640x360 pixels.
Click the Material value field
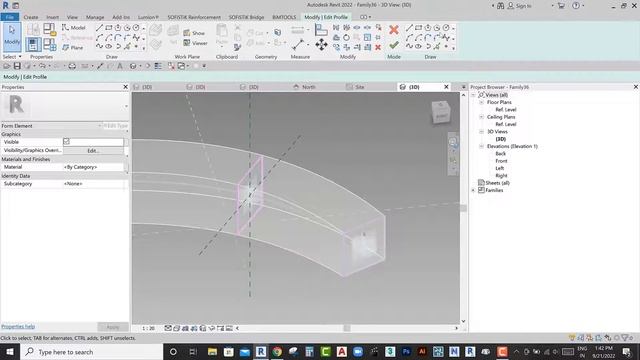coord(93,167)
